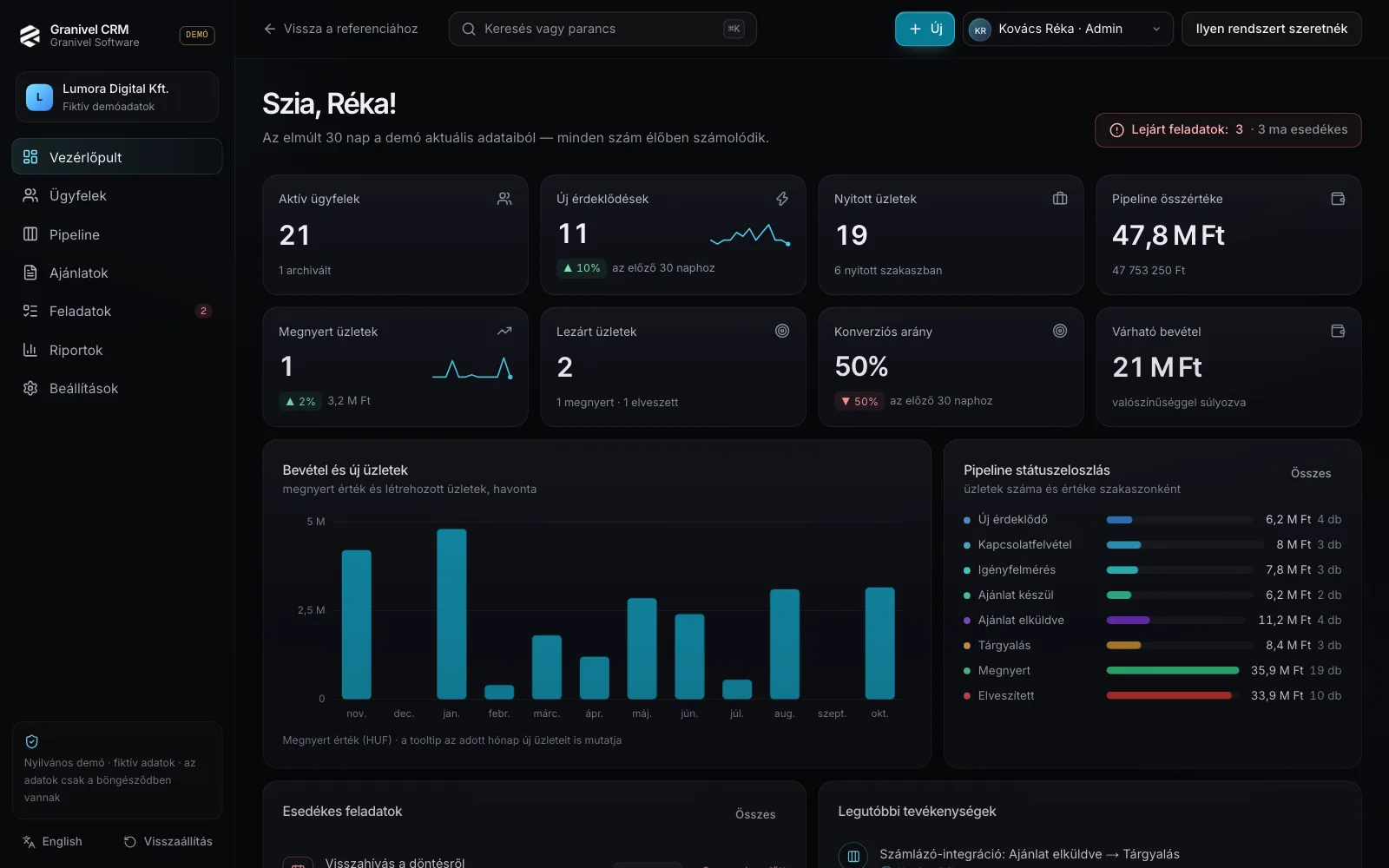
Task: Click the lightning icon on Új érdeklődések card
Action: point(782,199)
